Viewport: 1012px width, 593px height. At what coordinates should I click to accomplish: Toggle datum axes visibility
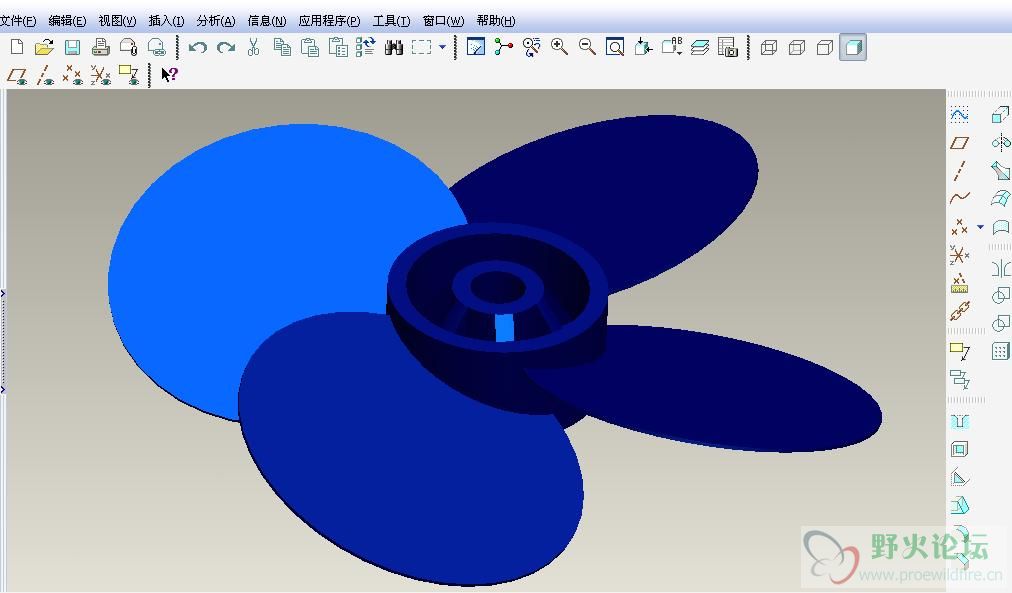(x=45, y=75)
